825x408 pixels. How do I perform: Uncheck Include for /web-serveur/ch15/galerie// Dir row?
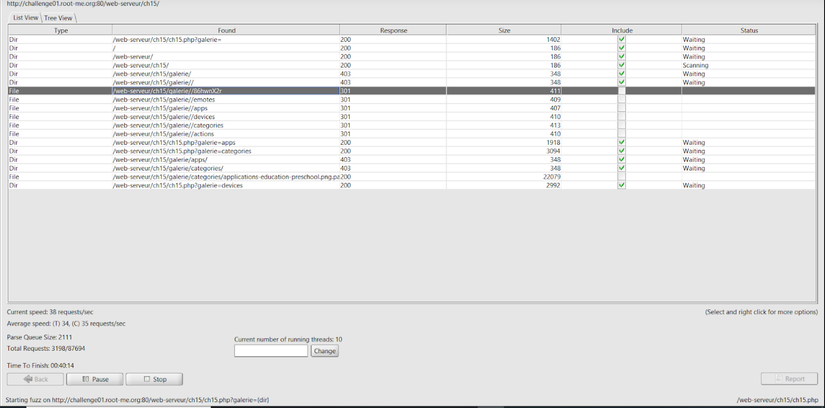pyautogui.click(x=621, y=82)
